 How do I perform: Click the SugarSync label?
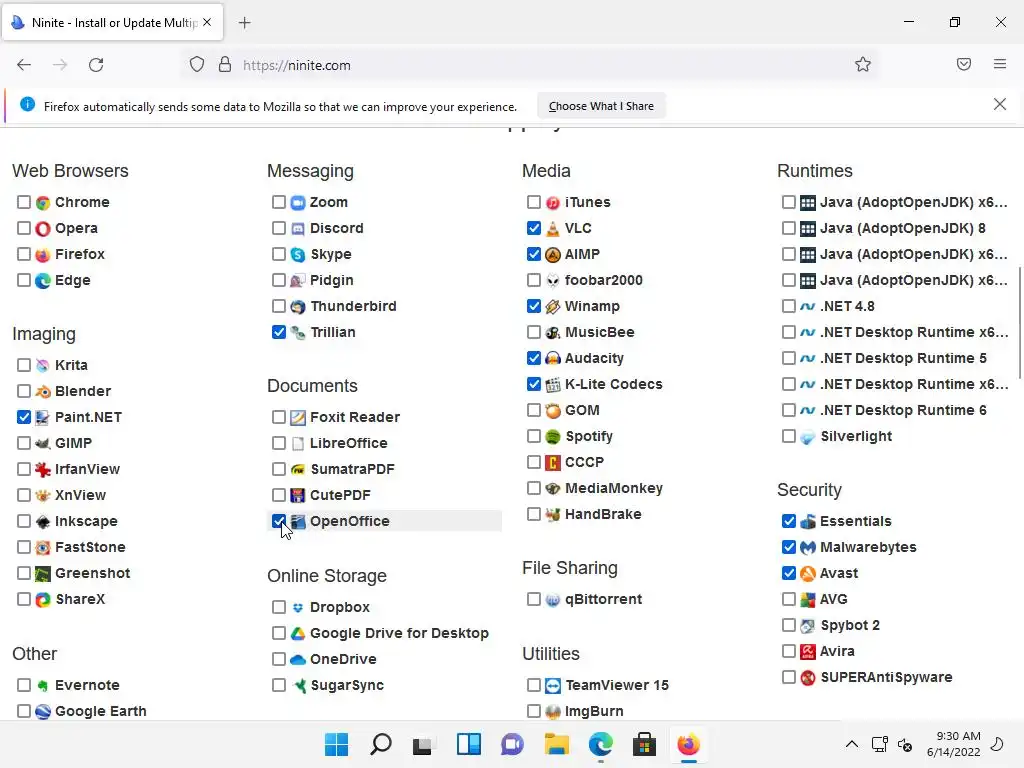coord(347,685)
